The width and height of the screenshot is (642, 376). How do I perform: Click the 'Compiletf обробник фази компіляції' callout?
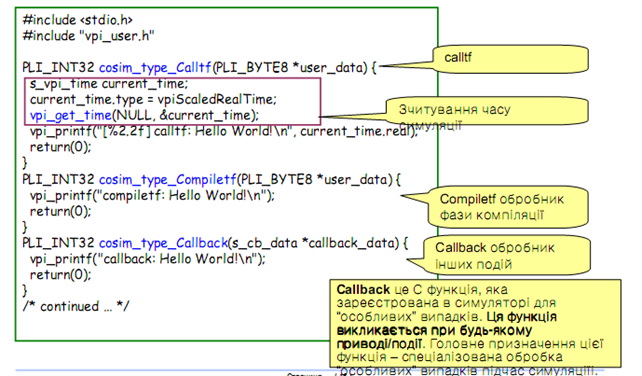(x=508, y=207)
